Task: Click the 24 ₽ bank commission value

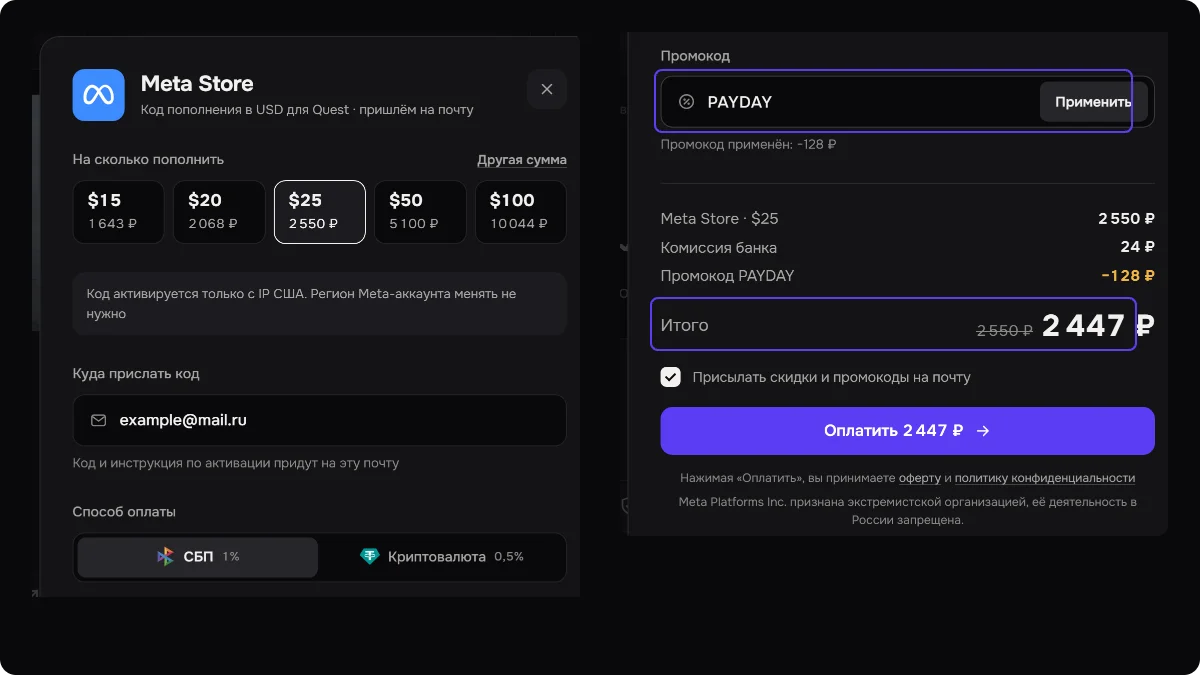Action: click(1137, 247)
